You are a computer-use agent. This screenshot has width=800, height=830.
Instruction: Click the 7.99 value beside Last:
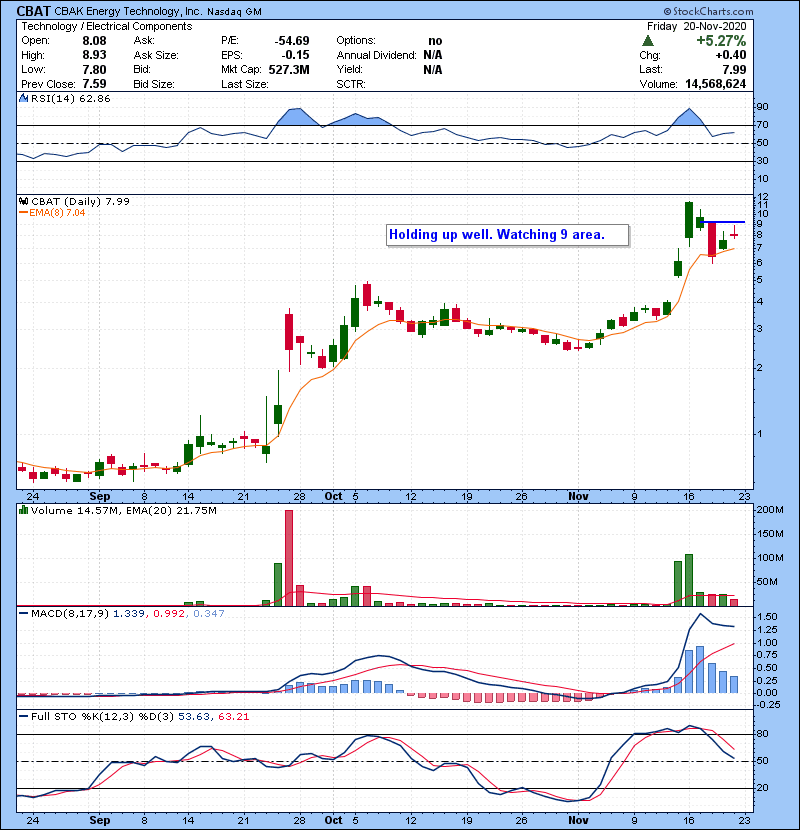734,69
